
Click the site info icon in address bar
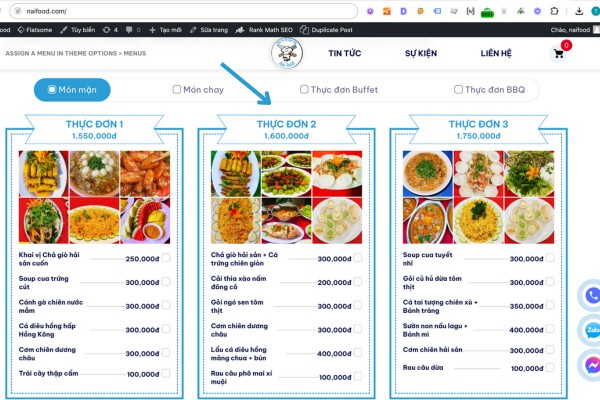pyautogui.click(x=18, y=11)
